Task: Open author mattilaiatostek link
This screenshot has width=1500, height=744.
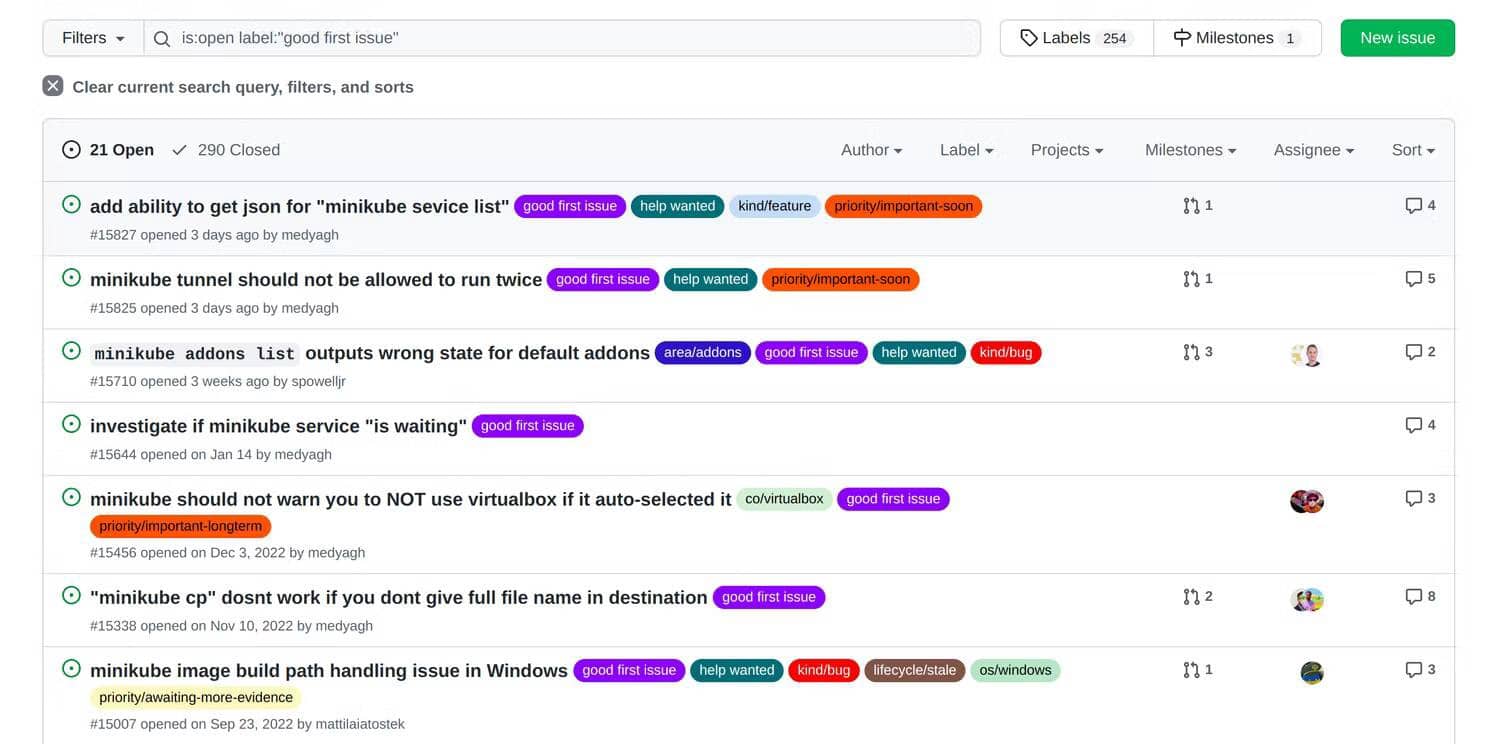Action: (x=360, y=724)
